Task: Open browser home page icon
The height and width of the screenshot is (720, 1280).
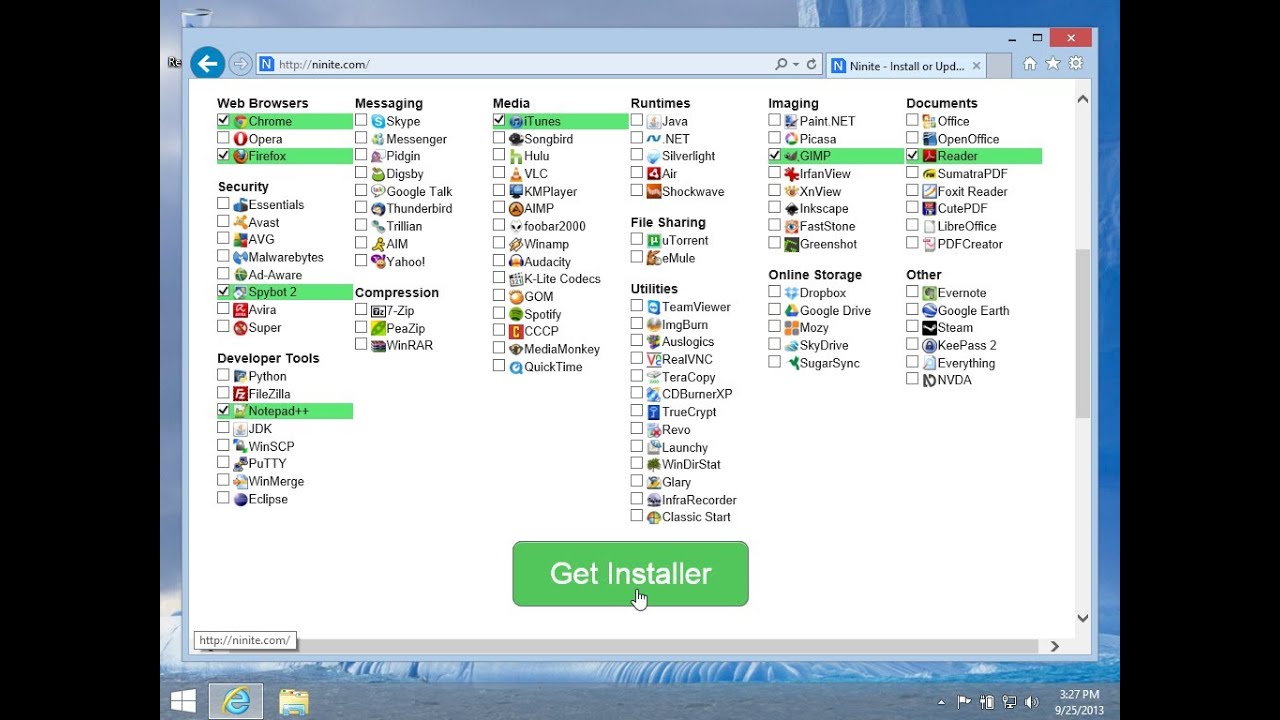Action: 1029,64
